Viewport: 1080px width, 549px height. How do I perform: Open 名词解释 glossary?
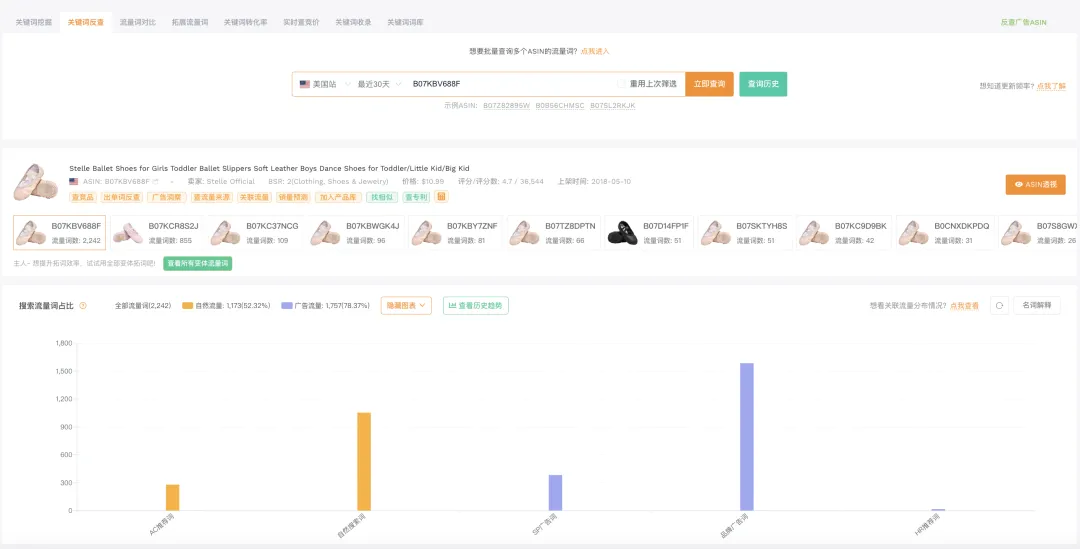pyautogui.click(x=1037, y=306)
